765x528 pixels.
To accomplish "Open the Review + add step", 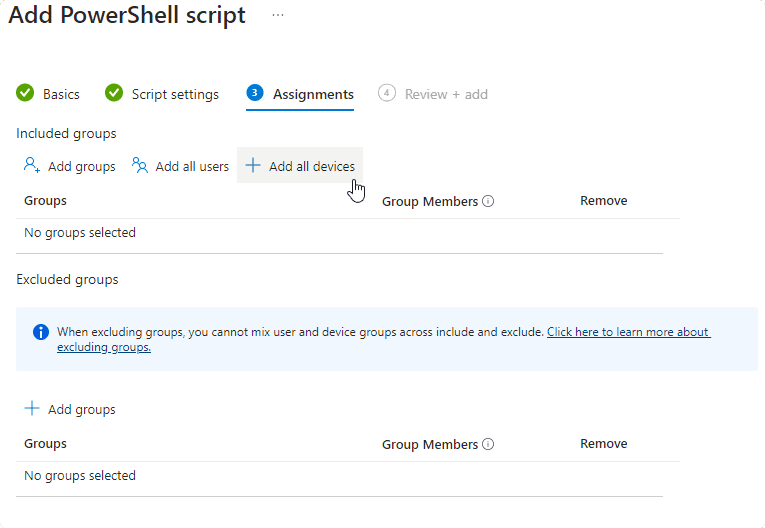I will point(446,94).
